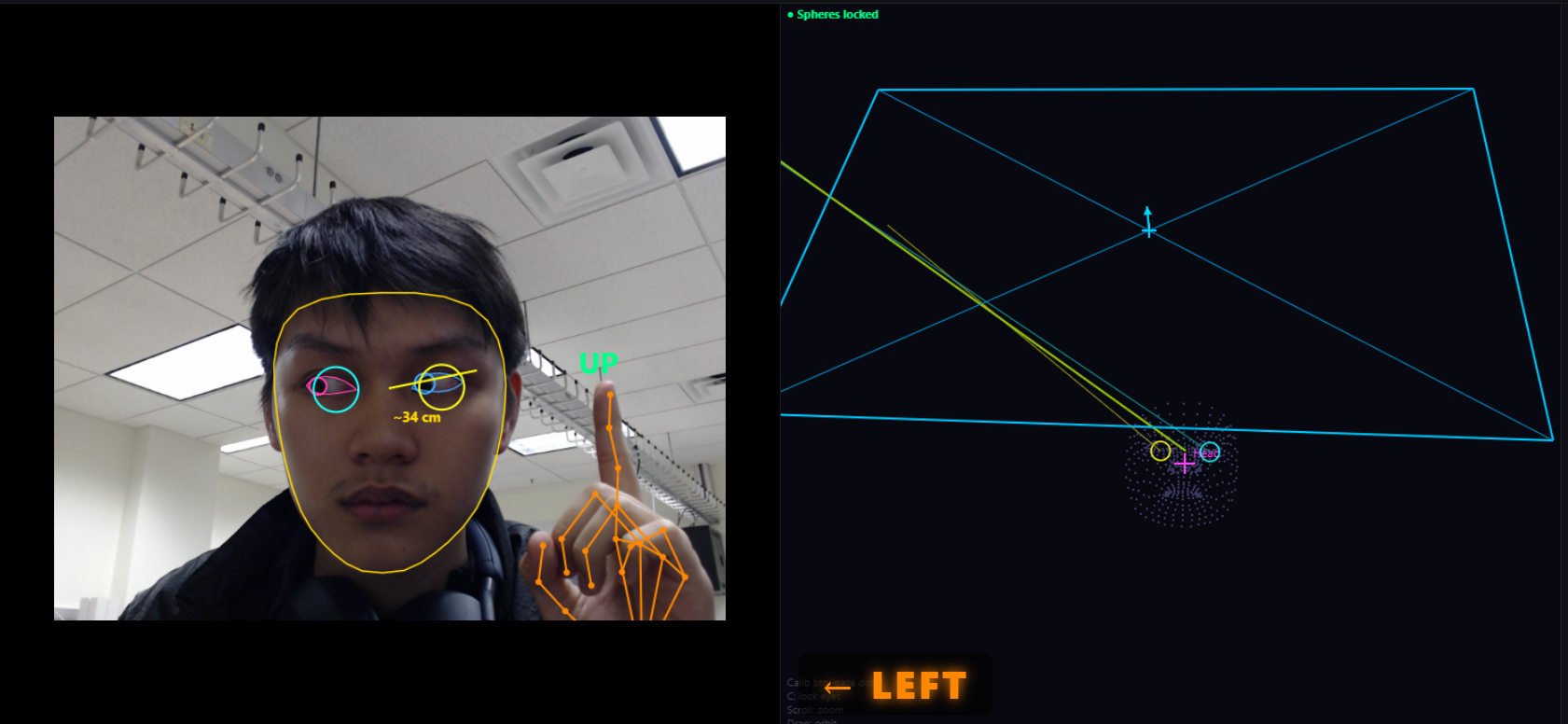Select the yellow eye sphere in 3D view
Screen dimensions: 1568x724
click(1160, 452)
